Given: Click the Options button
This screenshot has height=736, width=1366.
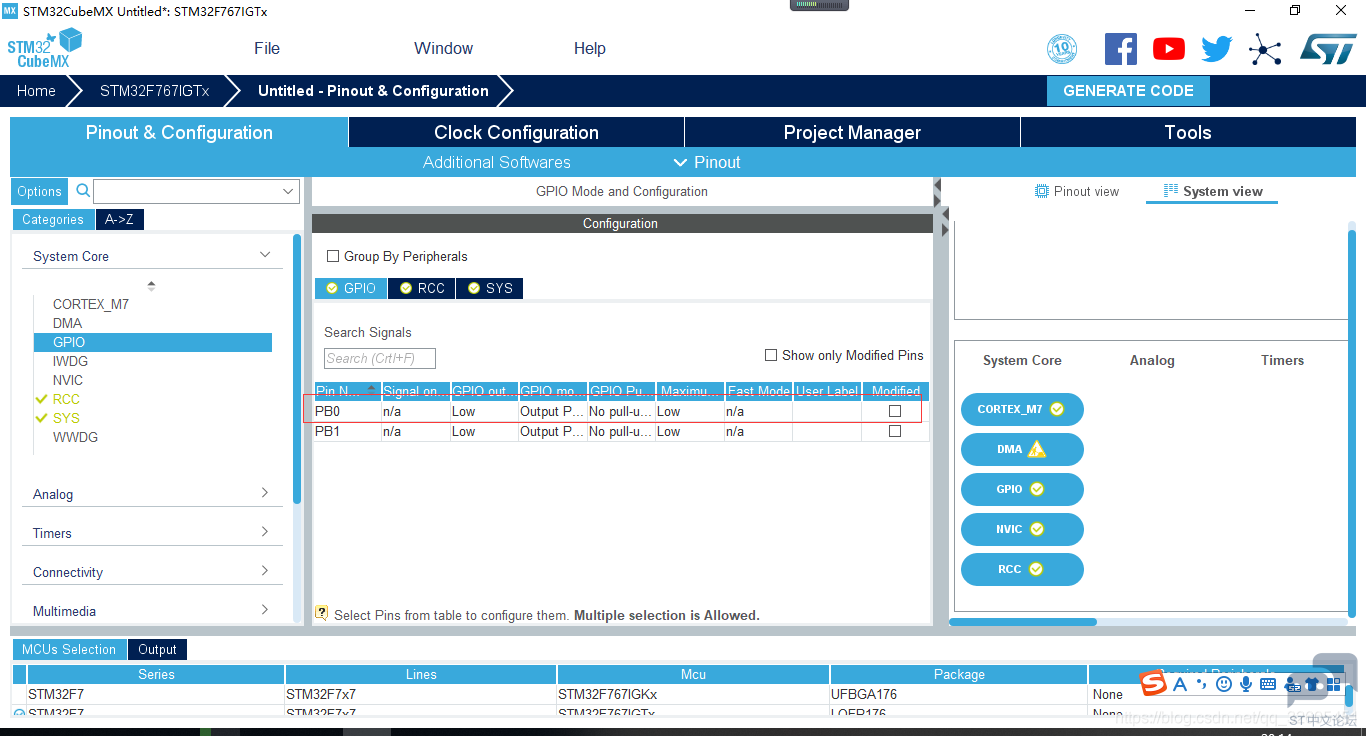Looking at the screenshot, I should (40, 191).
